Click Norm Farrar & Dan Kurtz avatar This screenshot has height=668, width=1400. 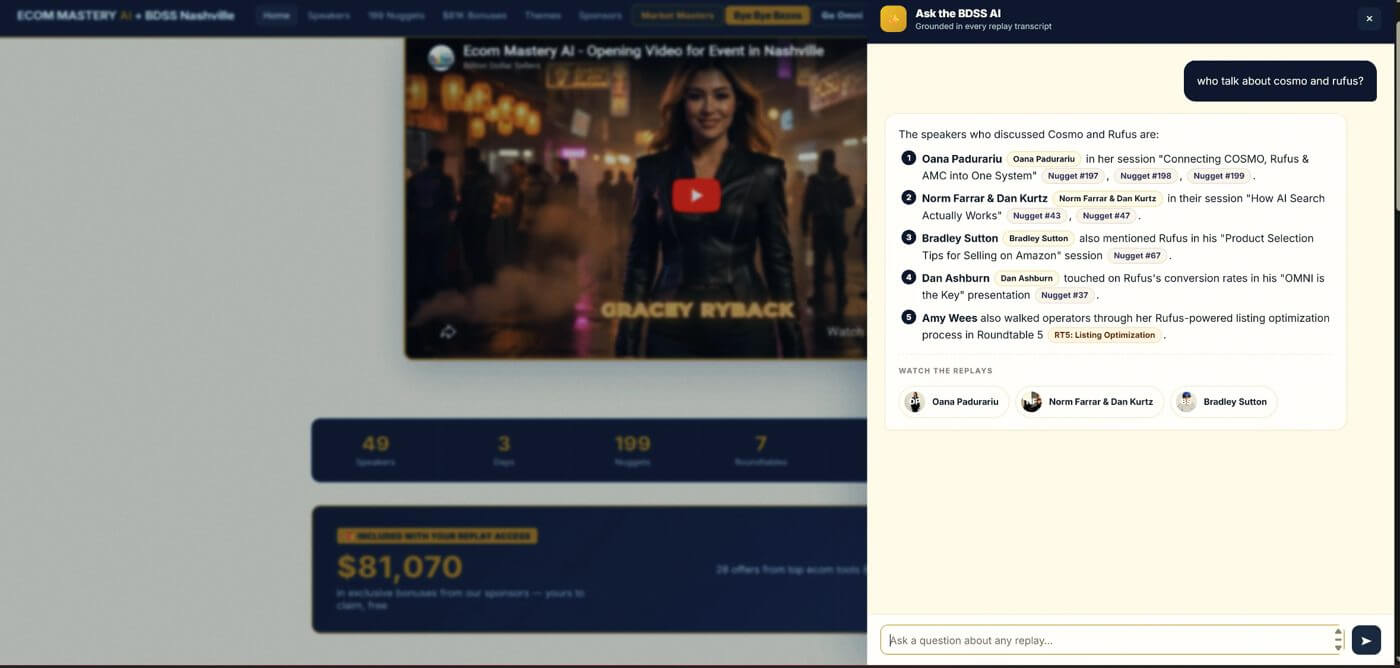pyautogui.click(x=1032, y=402)
